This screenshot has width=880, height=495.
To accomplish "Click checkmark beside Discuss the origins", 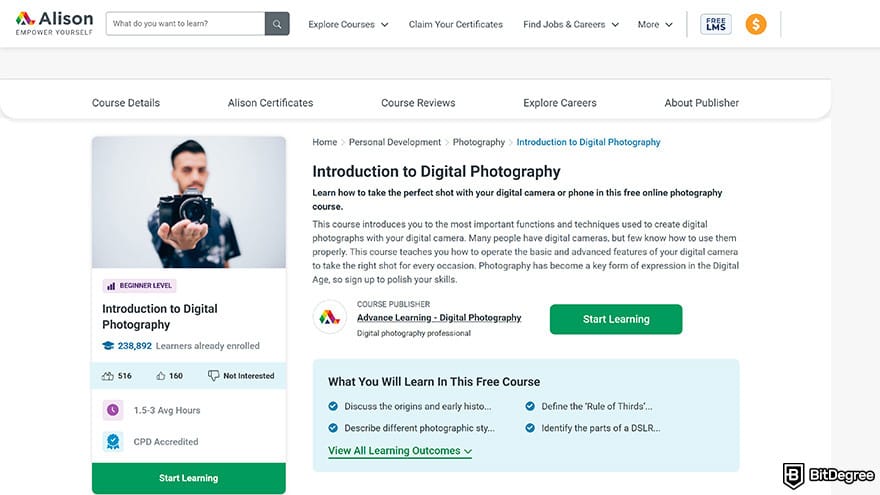I will tap(333, 406).
